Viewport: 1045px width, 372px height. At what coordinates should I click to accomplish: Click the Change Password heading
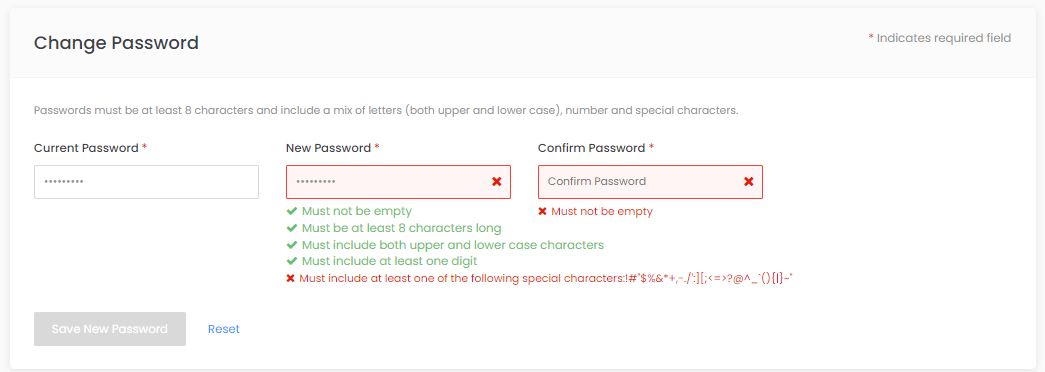click(x=117, y=43)
